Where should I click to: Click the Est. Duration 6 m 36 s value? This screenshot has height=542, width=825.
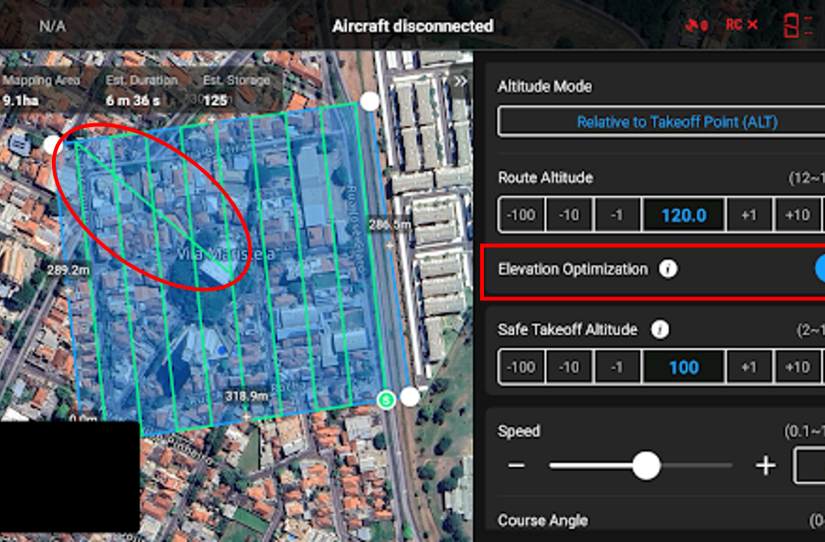point(133,100)
